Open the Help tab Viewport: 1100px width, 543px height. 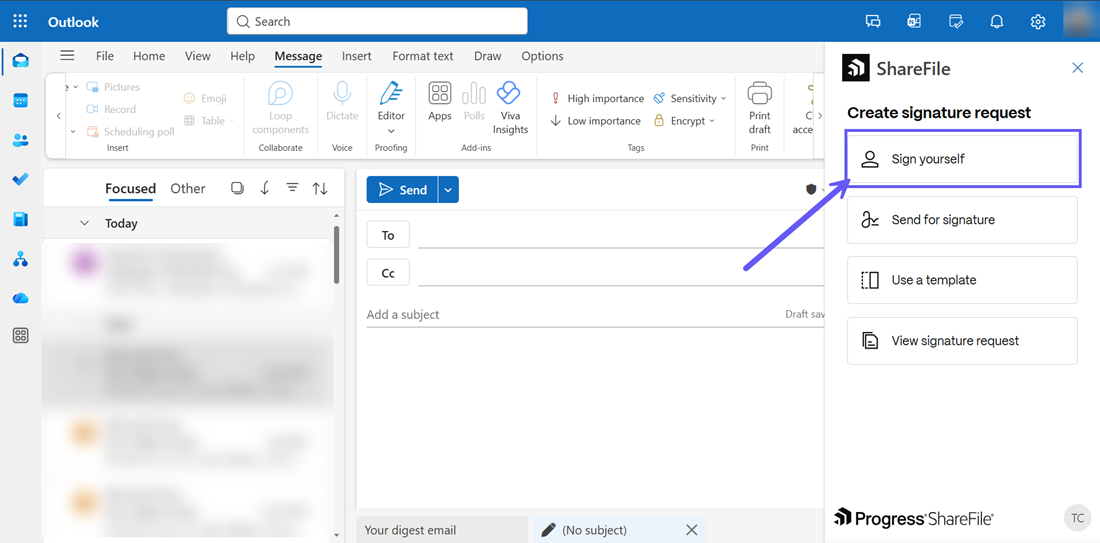[243, 56]
